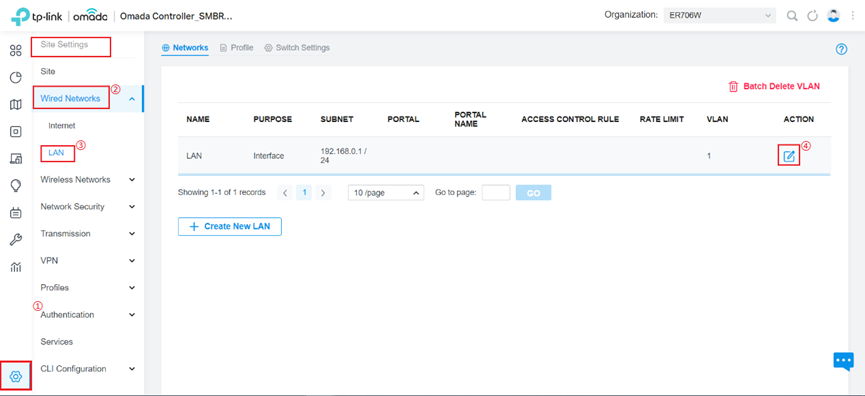Open the more options dots in header
Screen dimensions: 865x396
[x=853, y=16]
